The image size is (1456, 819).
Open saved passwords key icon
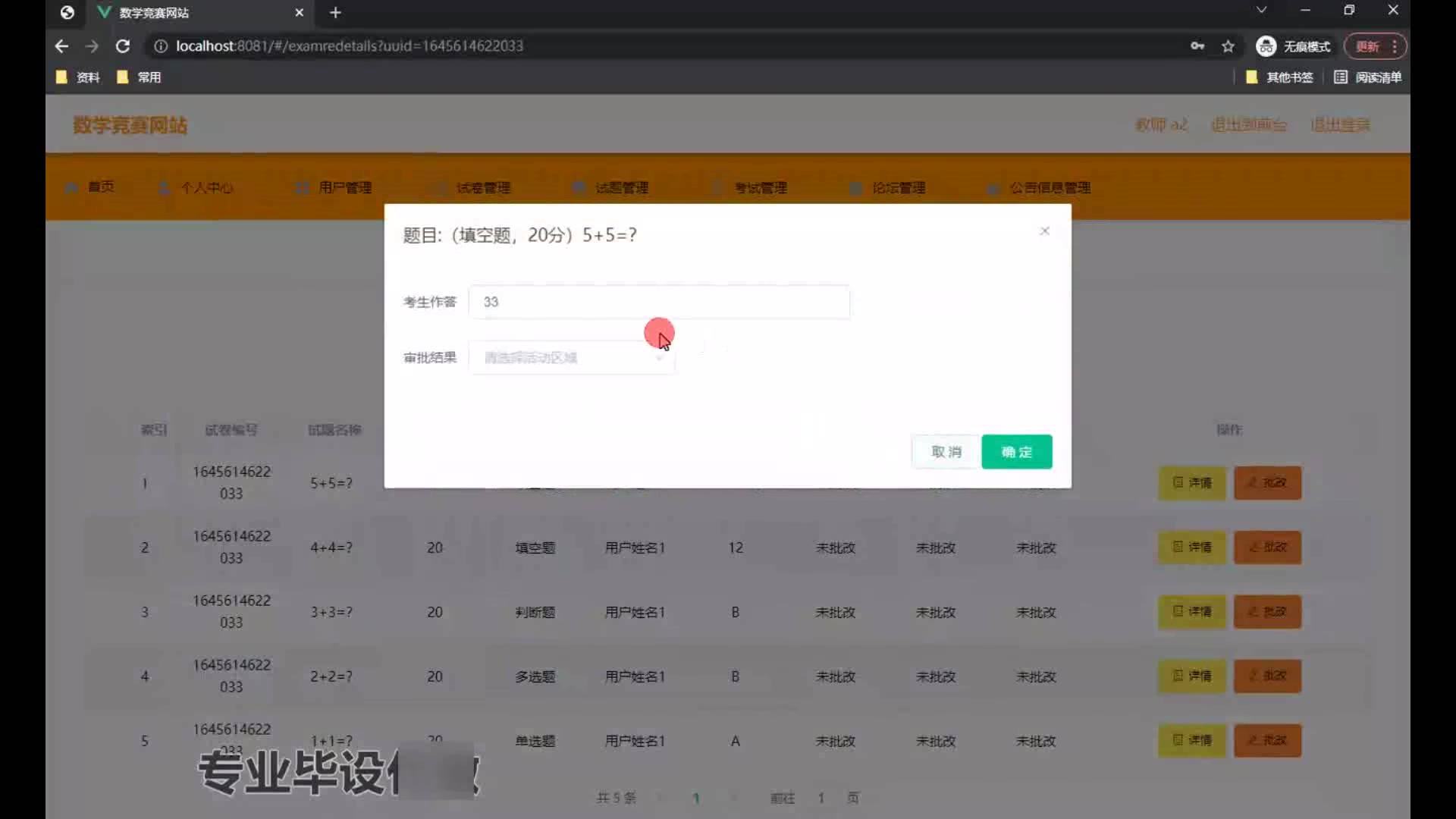(x=1197, y=46)
